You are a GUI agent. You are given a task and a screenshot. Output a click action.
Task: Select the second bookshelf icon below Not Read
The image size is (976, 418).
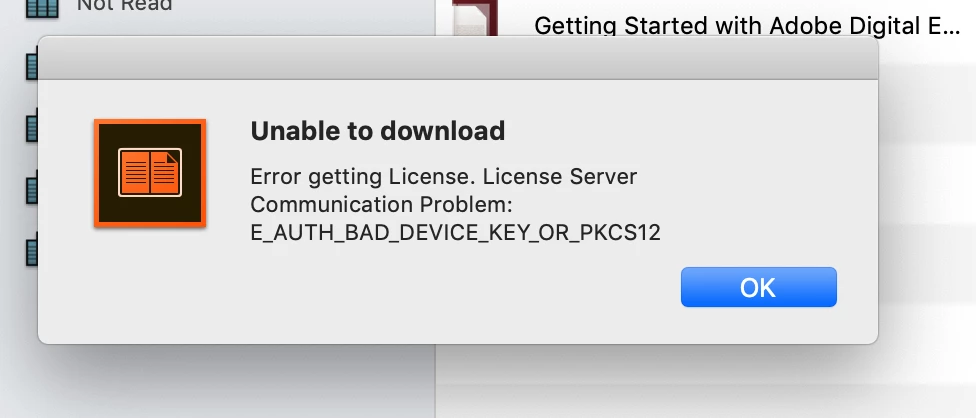[x=32, y=126]
